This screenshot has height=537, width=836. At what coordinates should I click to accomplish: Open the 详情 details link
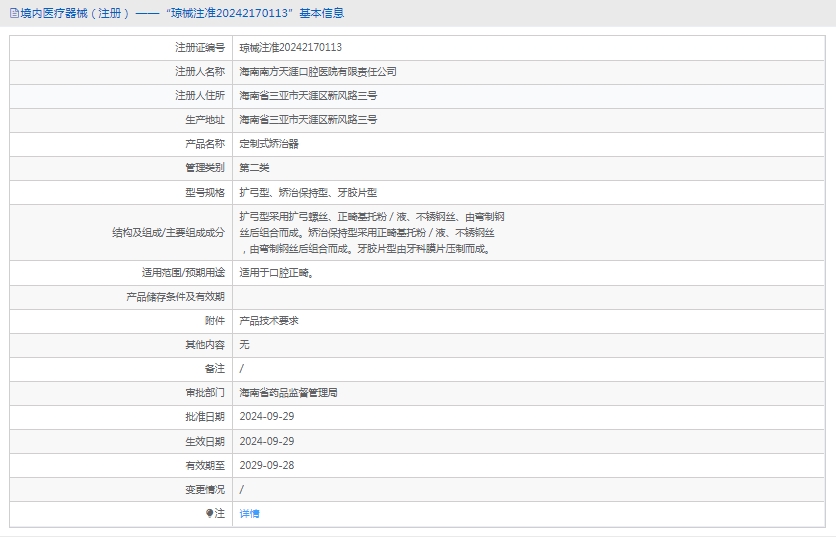click(249, 513)
